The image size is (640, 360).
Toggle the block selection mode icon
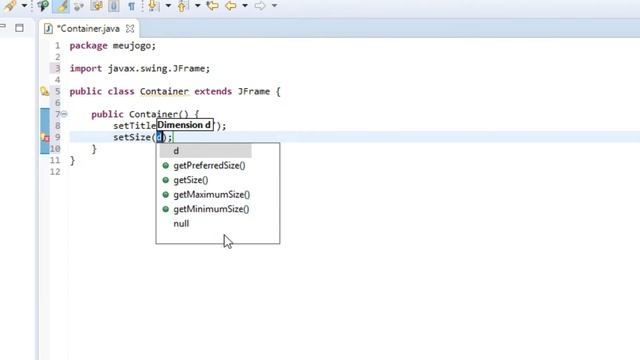[97, 6]
